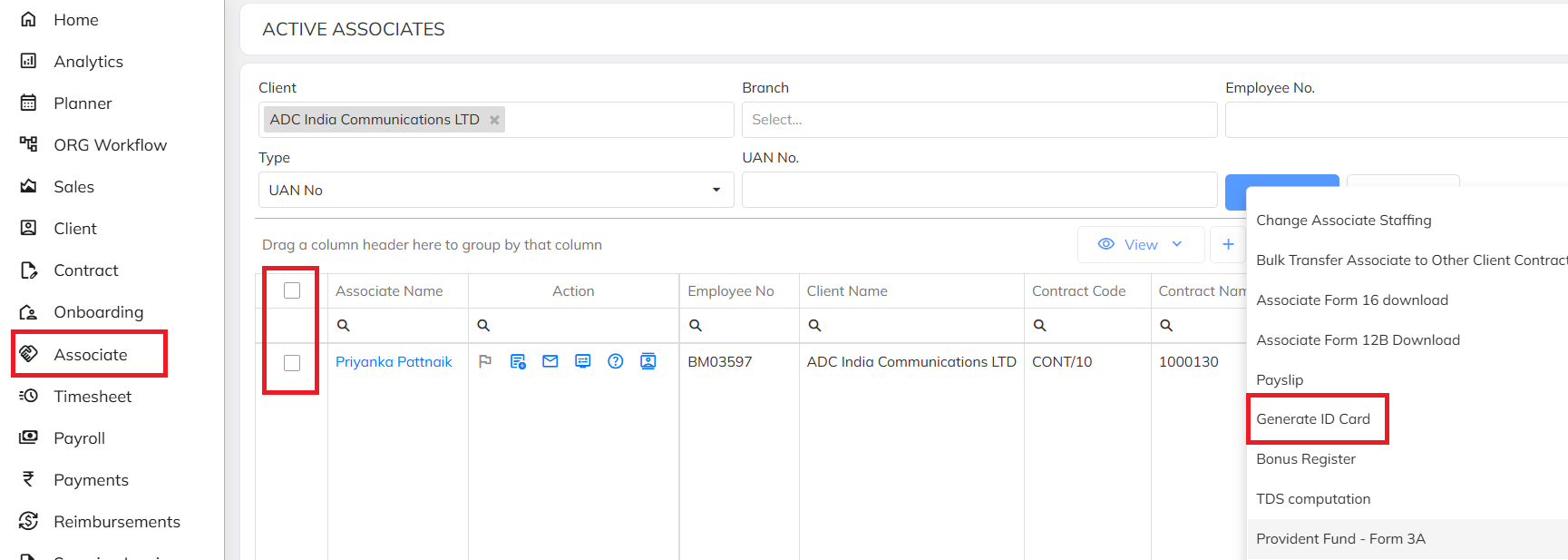This screenshot has height=560, width=1568.
Task: Click the UAN No. text field
Action: pos(979,190)
